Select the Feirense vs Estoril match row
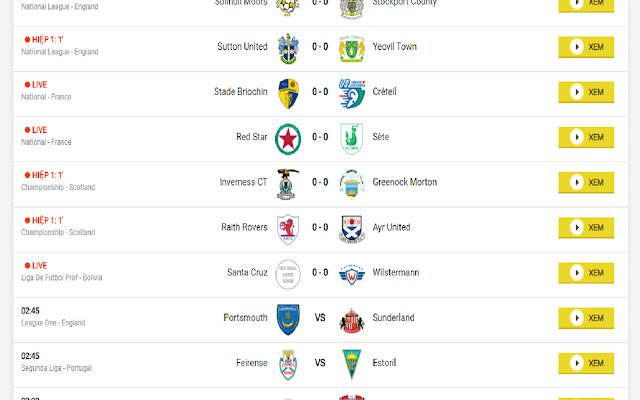 [x=320, y=365]
